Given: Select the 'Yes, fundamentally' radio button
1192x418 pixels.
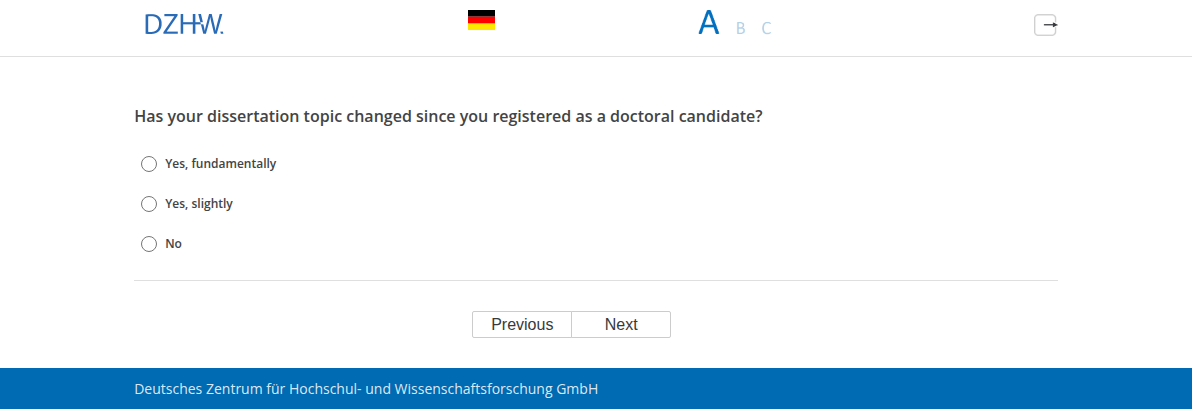Looking at the screenshot, I should click(x=149, y=164).
